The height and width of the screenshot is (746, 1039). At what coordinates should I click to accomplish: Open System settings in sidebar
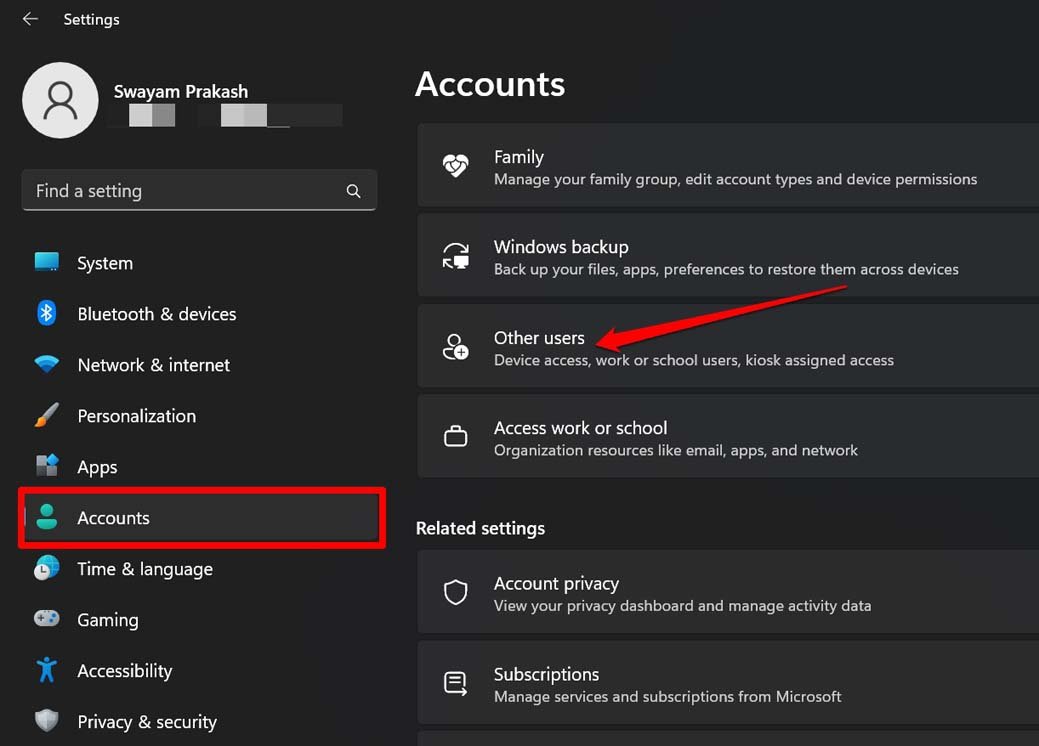click(x=104, y=263)
